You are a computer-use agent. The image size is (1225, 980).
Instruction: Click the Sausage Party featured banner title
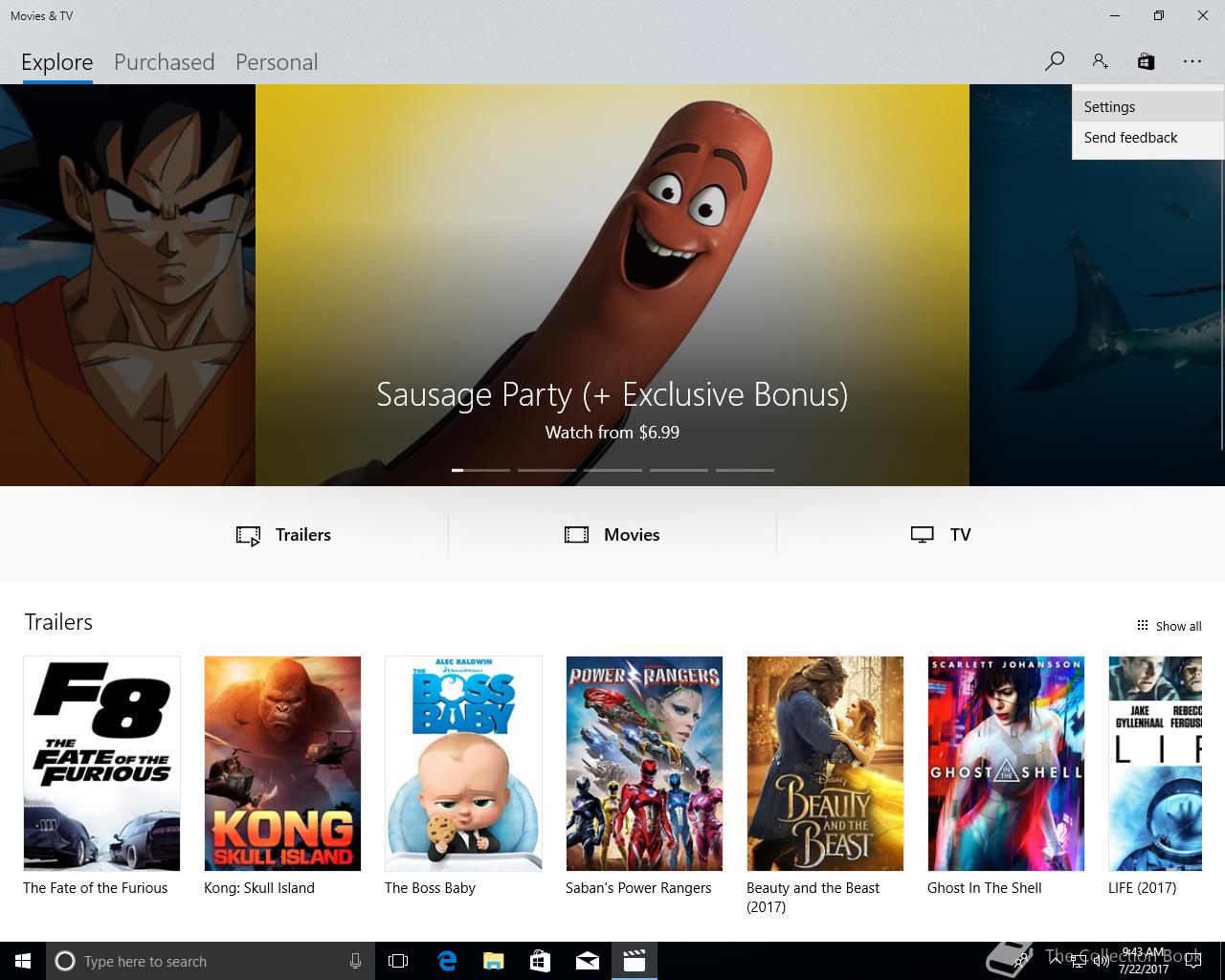click(612, 394)
